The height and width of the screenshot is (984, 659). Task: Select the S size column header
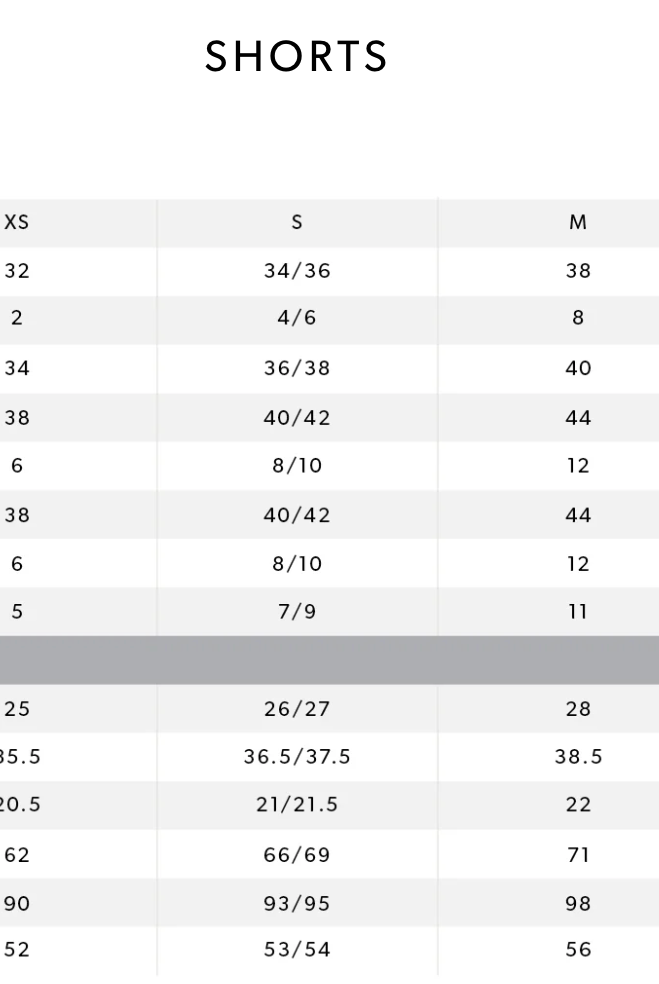point(297,222)
